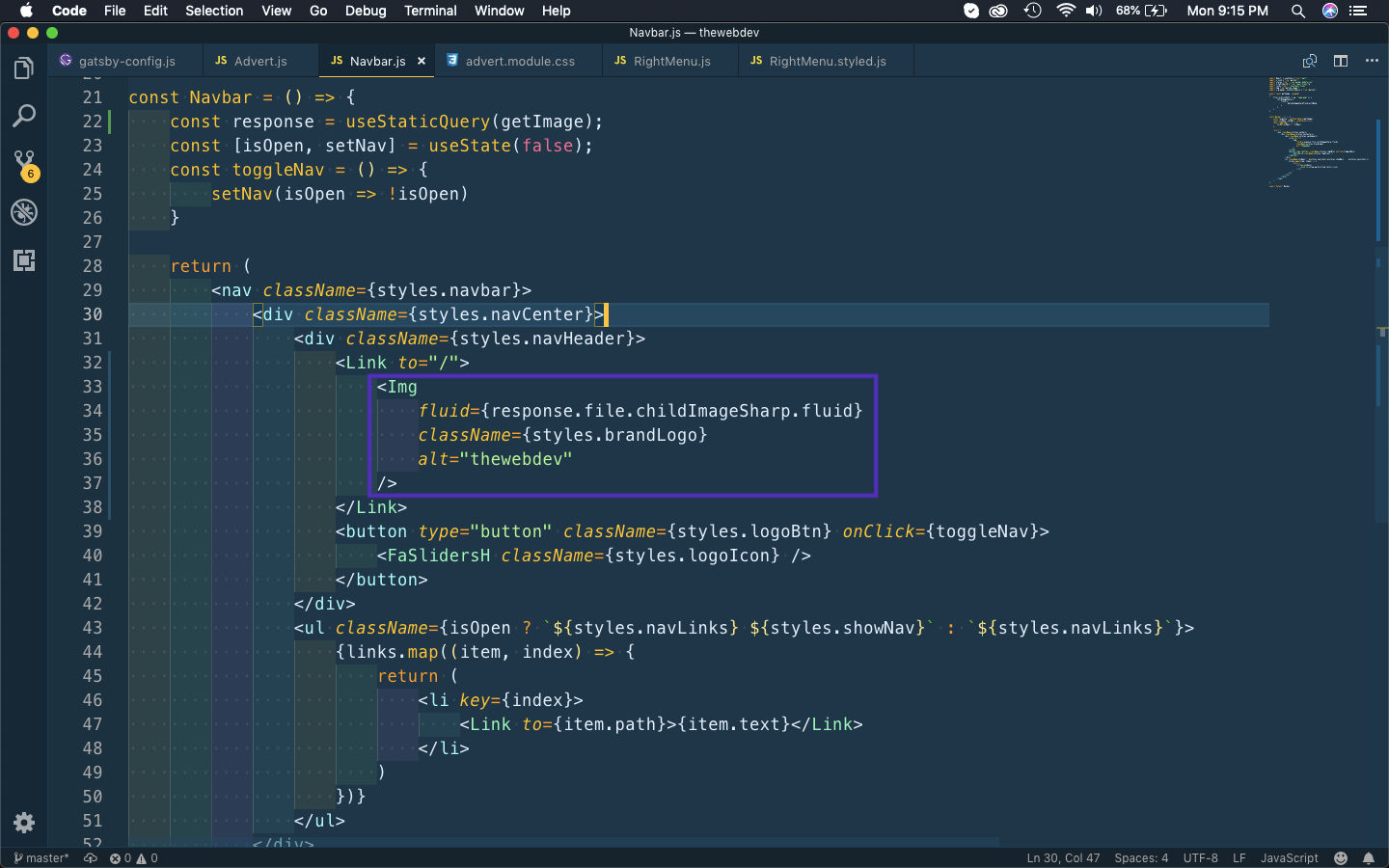1389x868 pixels.
Task: Change the end of line sequence LF
Action: click(x=1239, y=858)
